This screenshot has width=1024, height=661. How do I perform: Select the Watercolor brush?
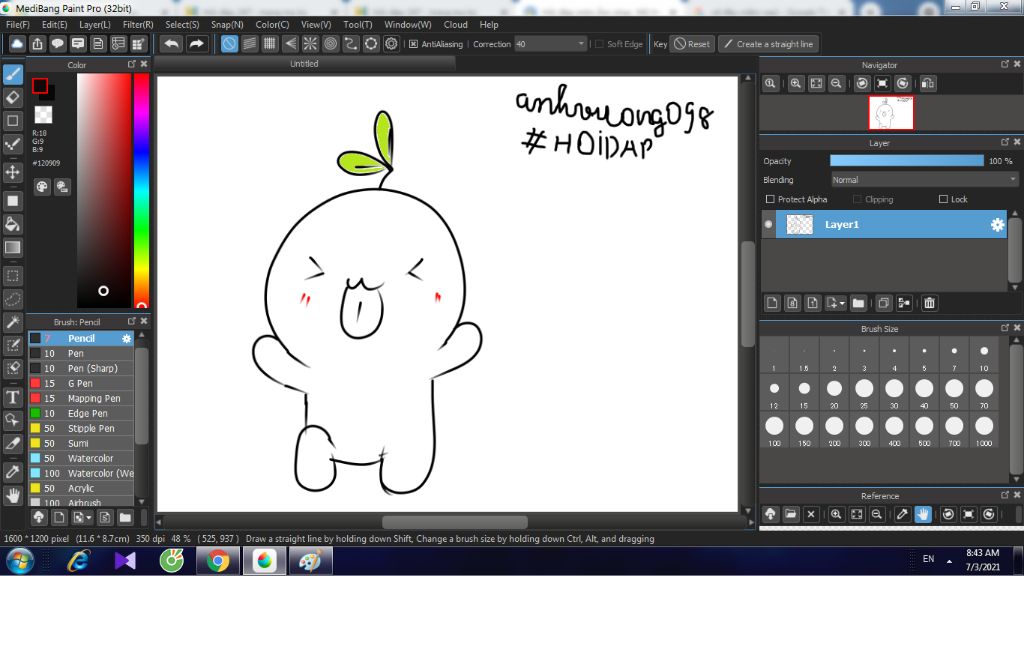click(81, 459)
